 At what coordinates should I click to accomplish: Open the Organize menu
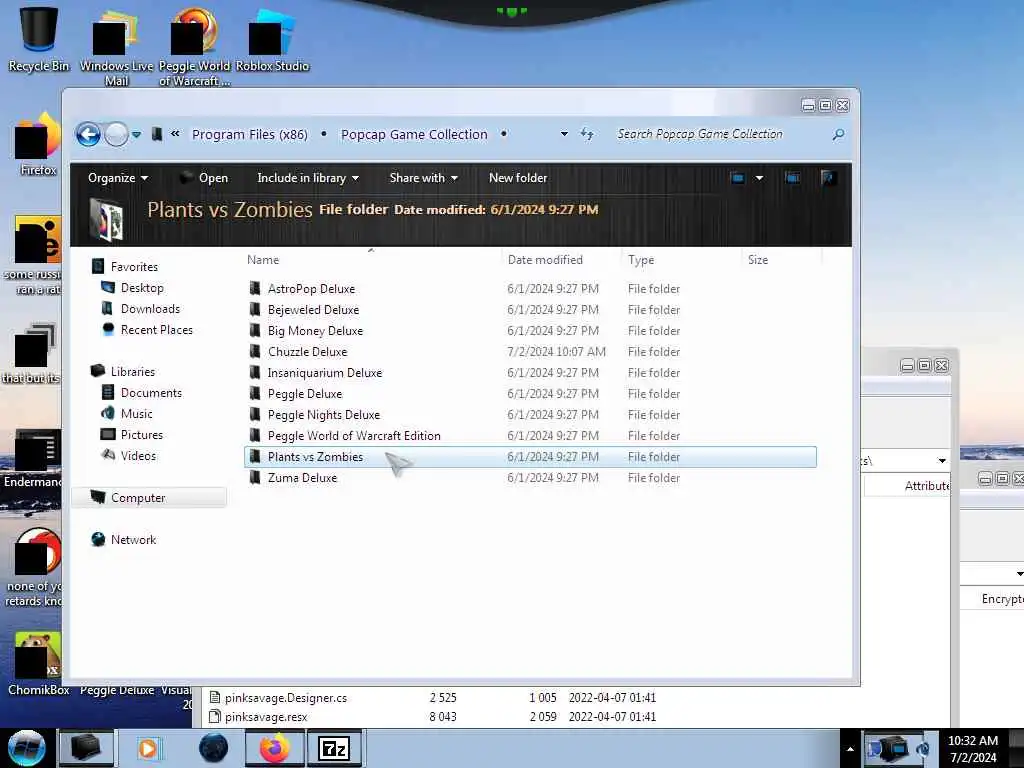pos(118,178)
